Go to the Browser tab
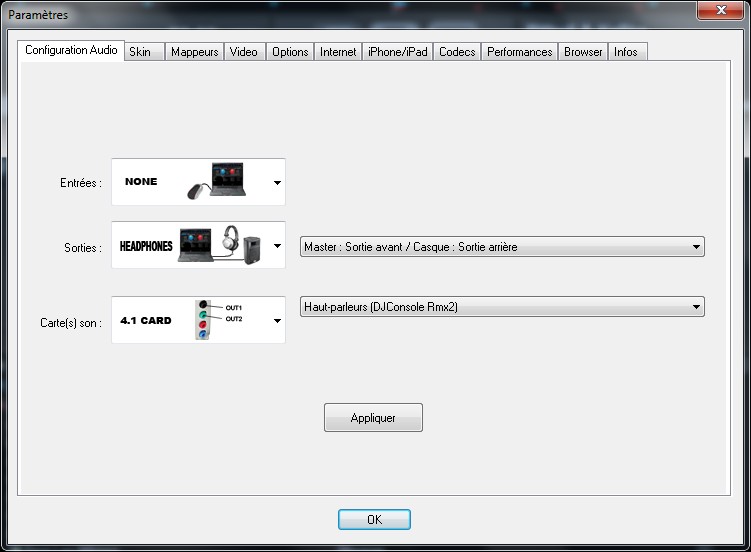The height and width of the screenshot is (552, 751). coord(583,52)
